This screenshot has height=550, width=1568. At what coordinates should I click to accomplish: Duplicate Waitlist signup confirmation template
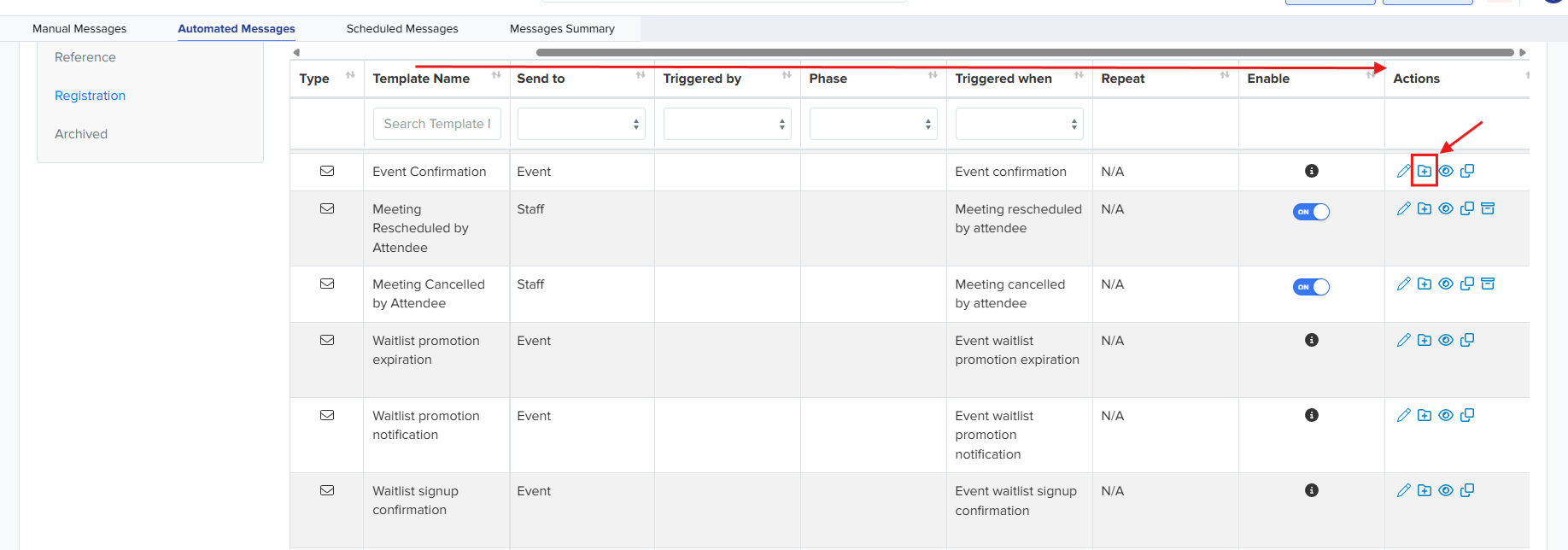(x=1467, y=490)
